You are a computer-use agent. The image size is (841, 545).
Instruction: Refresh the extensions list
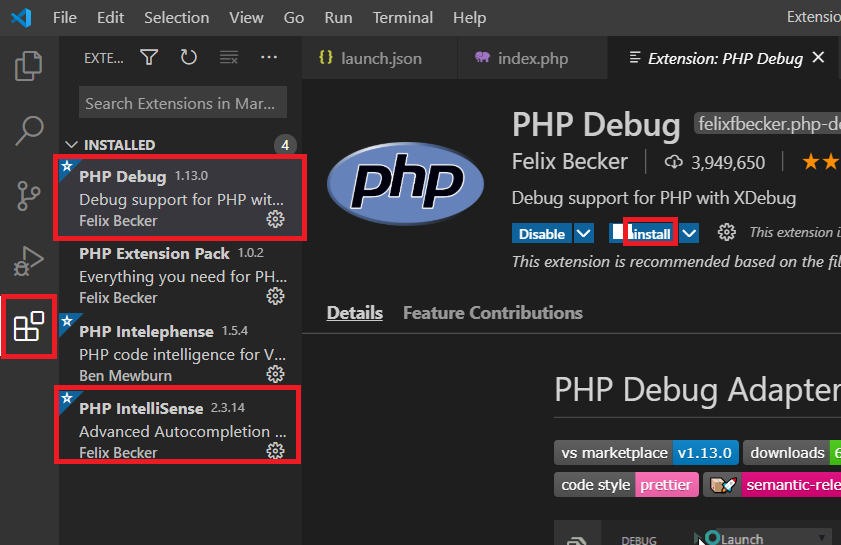coord(188,57)
